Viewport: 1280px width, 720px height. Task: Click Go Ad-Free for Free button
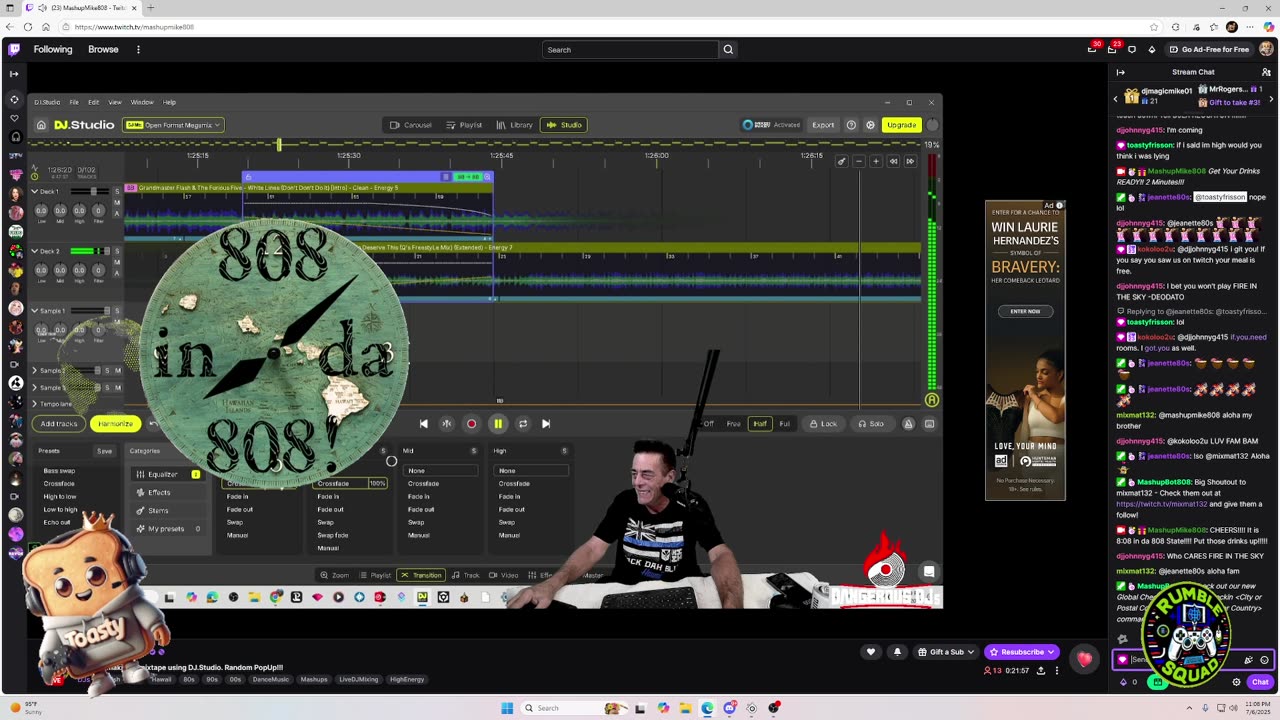1210,49
